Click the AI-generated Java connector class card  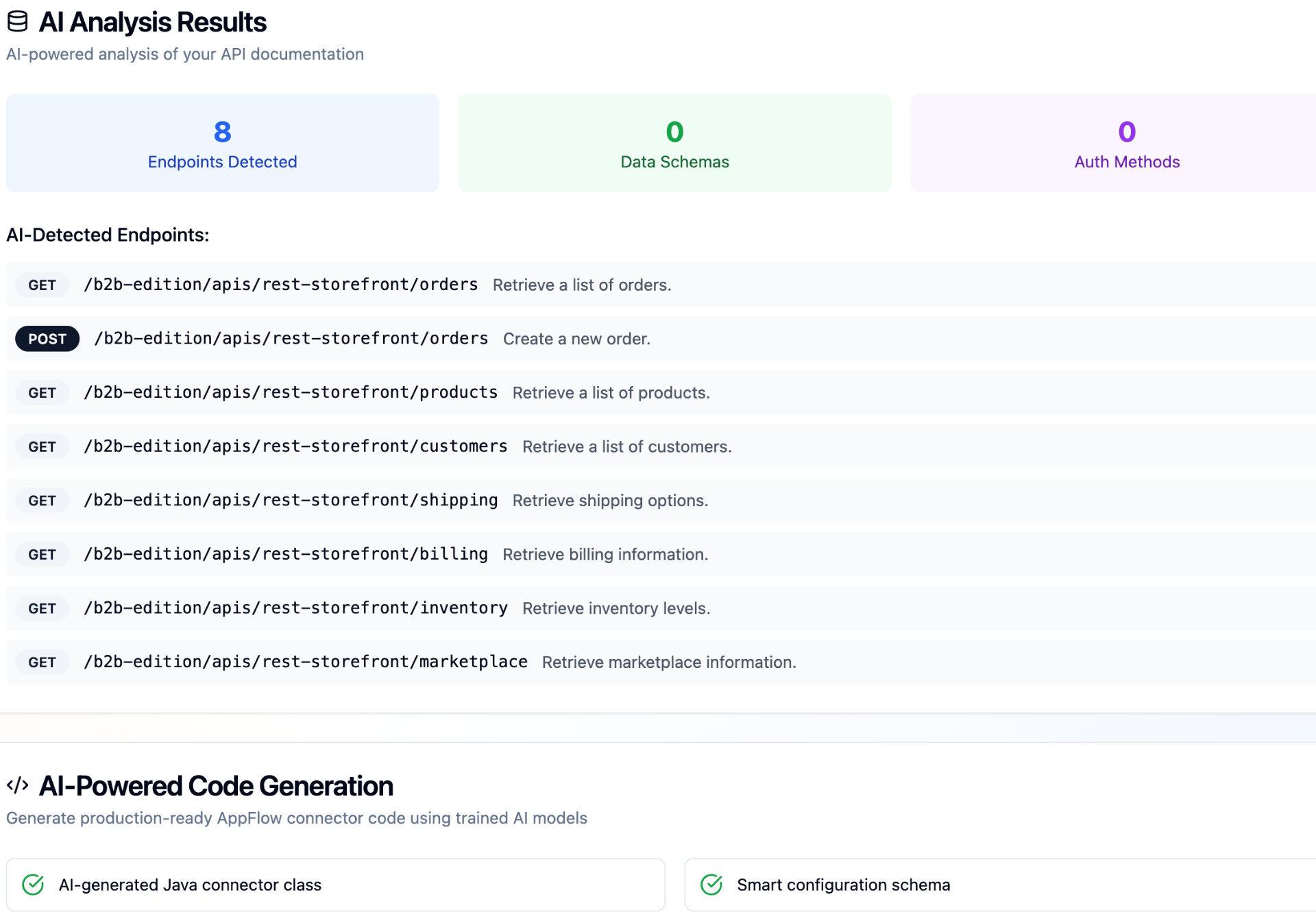click(335, 885)
